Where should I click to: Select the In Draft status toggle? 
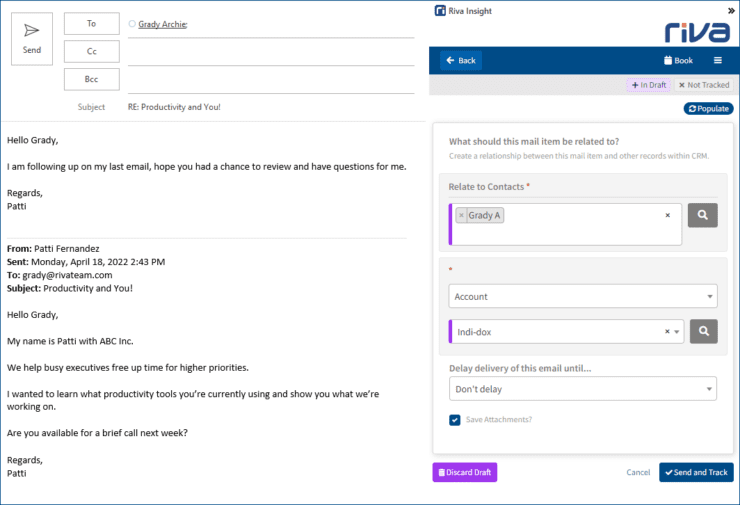(x=649, y=85)
